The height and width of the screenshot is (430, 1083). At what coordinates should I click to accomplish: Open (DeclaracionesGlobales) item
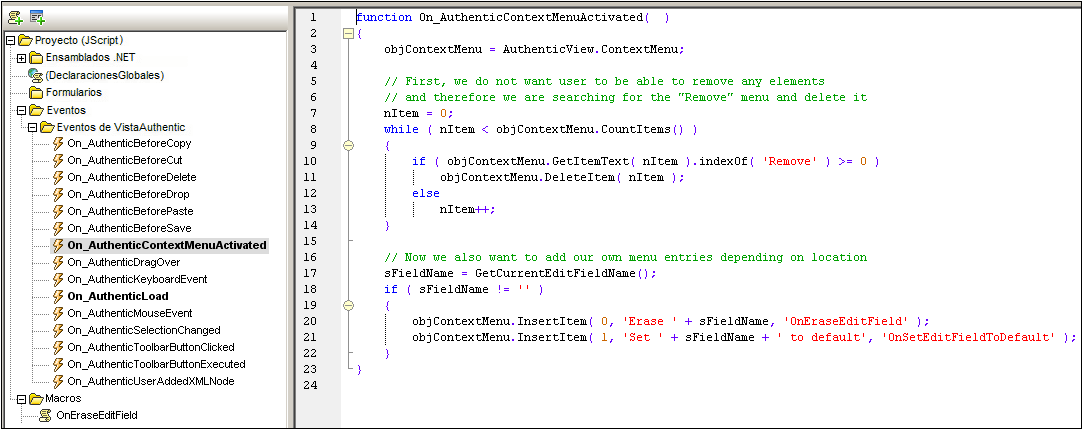click(104, 75)
